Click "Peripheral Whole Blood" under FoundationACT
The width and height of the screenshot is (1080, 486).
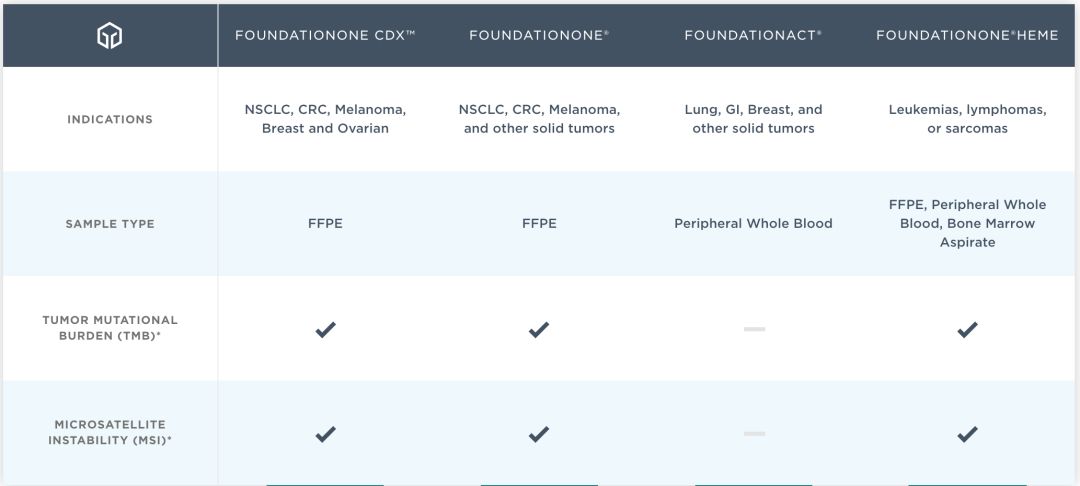coord(753,224)
